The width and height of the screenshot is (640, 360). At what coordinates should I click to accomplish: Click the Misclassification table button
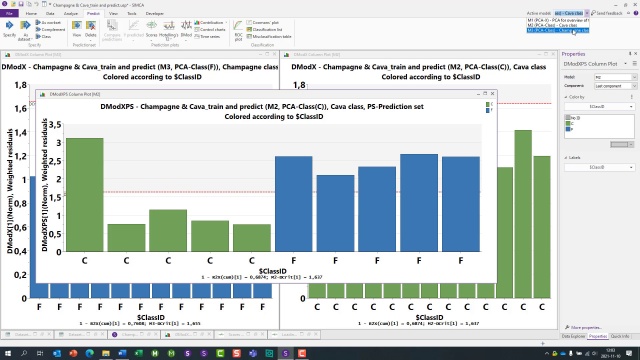(x=269, y=36)
